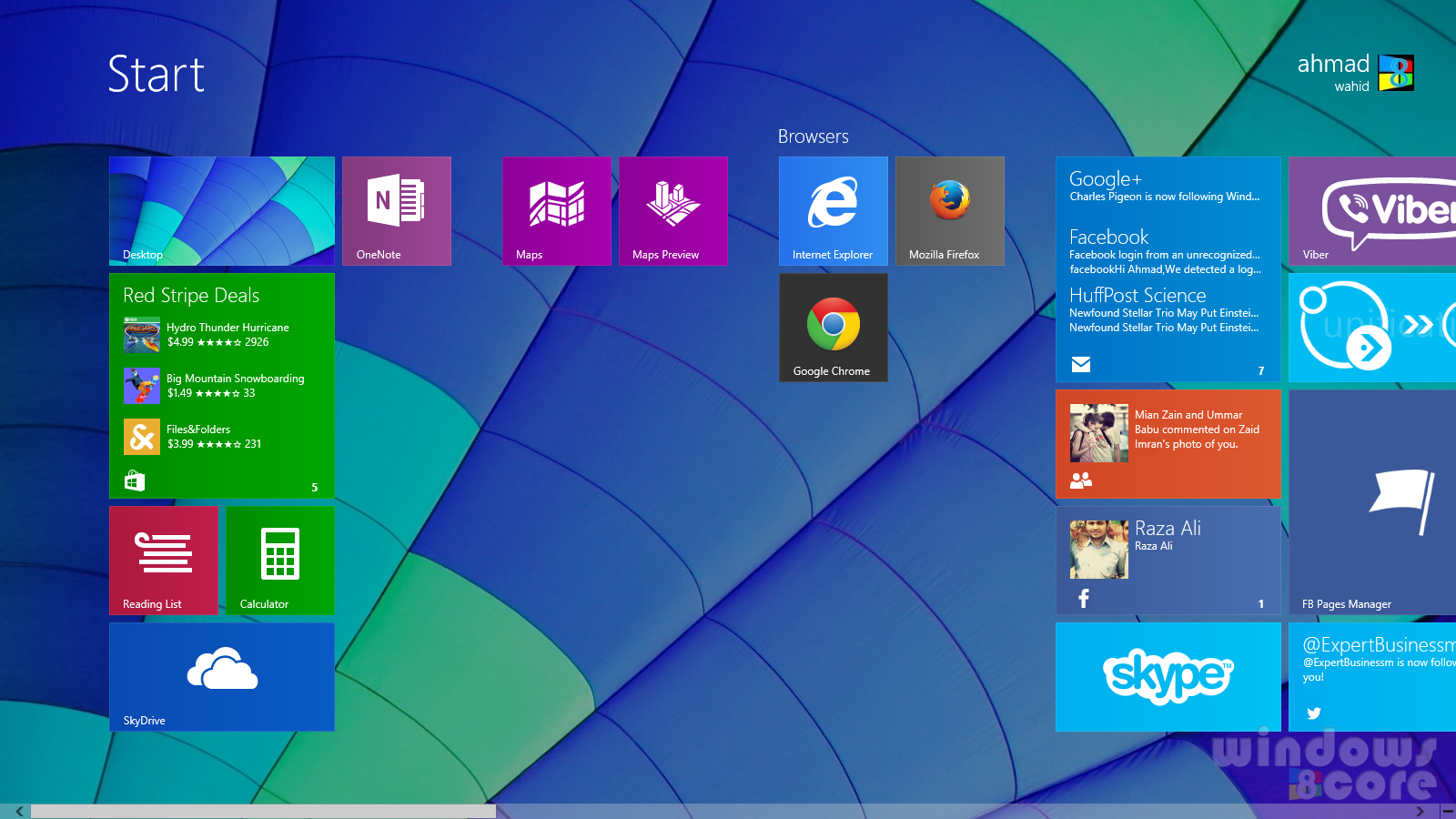Open the Maps tile
The width and height of the screenshot is (1456, 819).
pyautogui.click(x=556, y=211)
